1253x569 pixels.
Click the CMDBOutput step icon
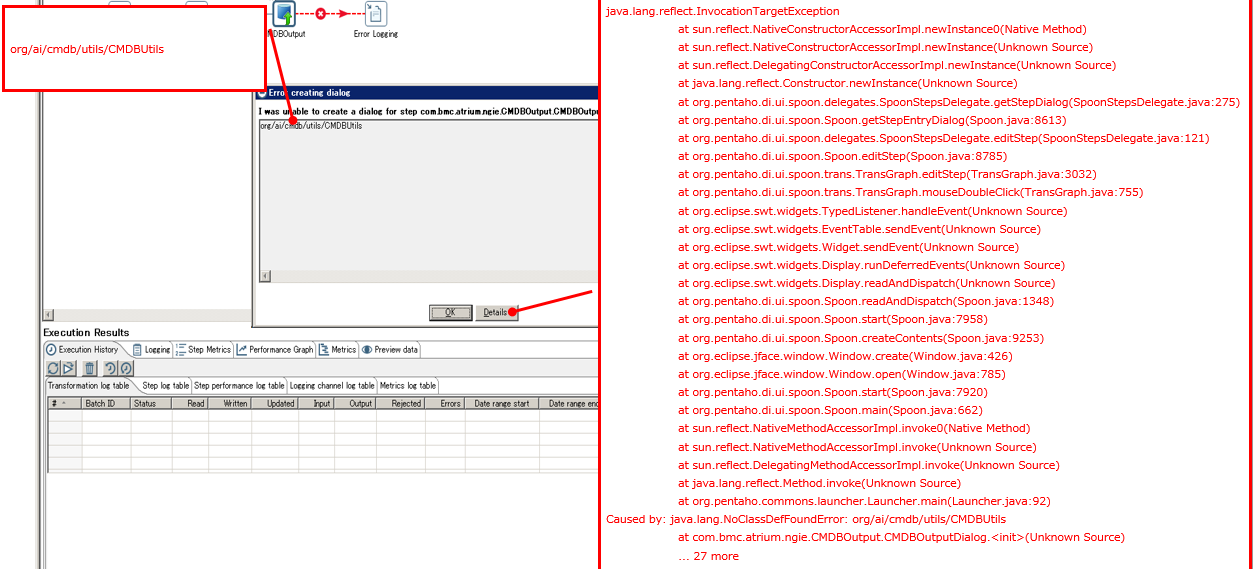coord(284,14)
